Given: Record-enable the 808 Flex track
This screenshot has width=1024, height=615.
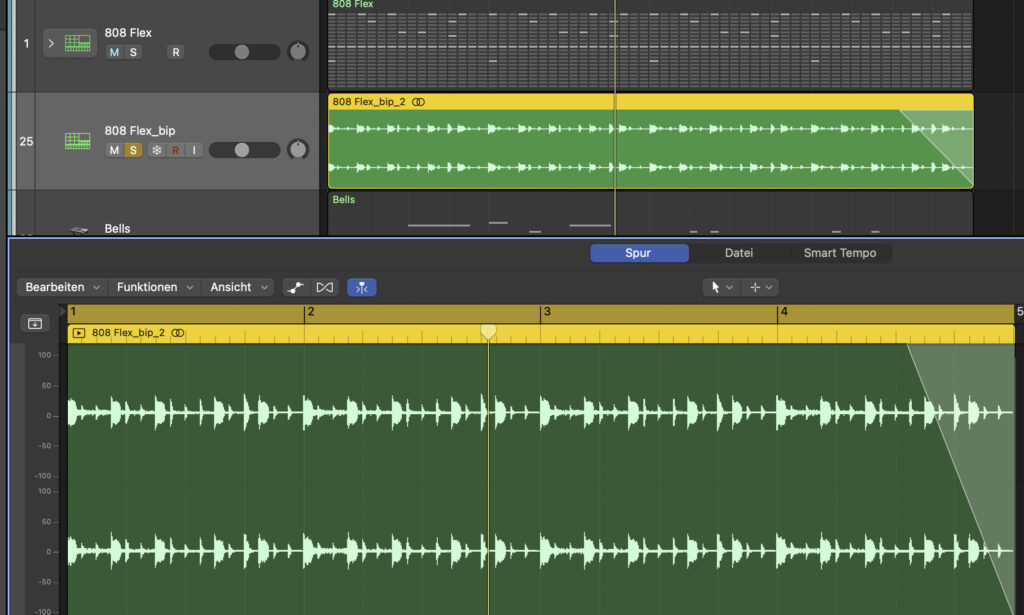Looking at the screenshot, I should [175, 52].
